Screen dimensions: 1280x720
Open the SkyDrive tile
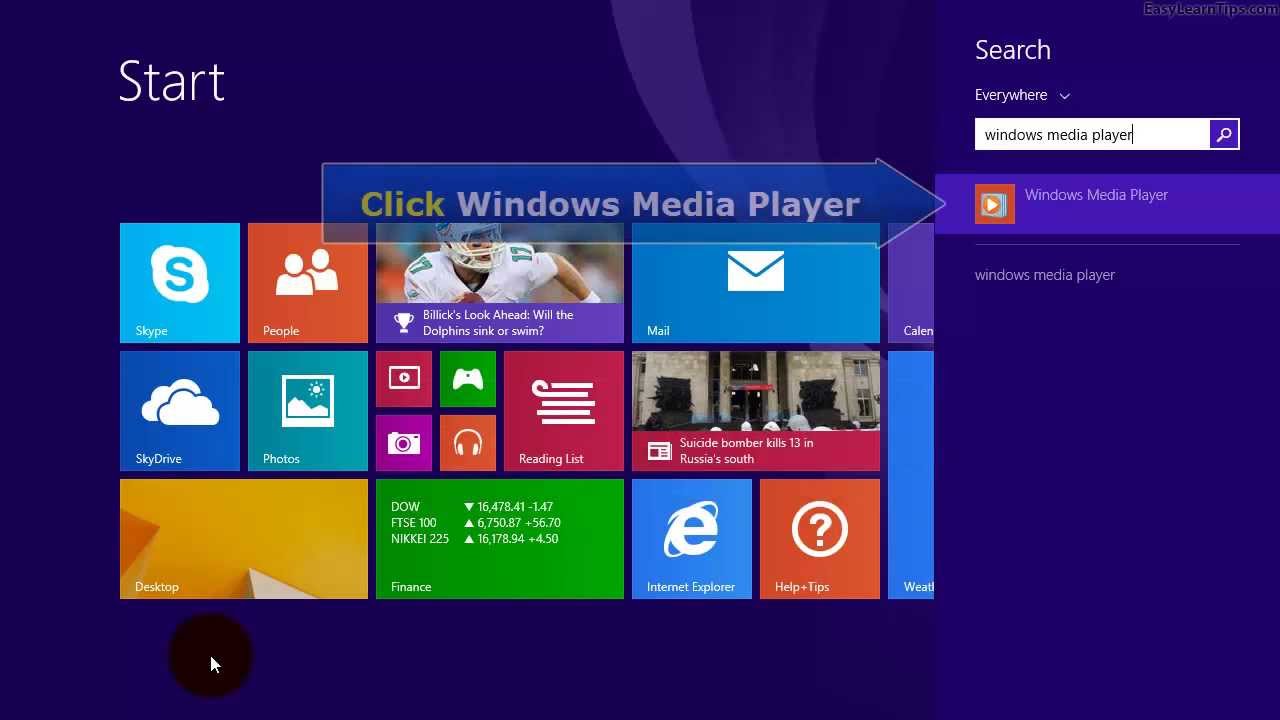coord(180,411)
